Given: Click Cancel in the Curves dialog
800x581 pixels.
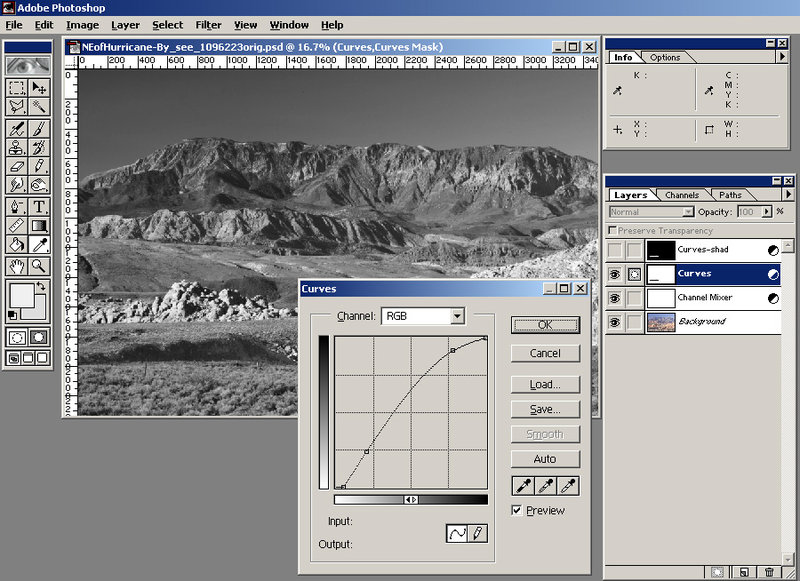Looking at the screenshot, I should point(545,353).
